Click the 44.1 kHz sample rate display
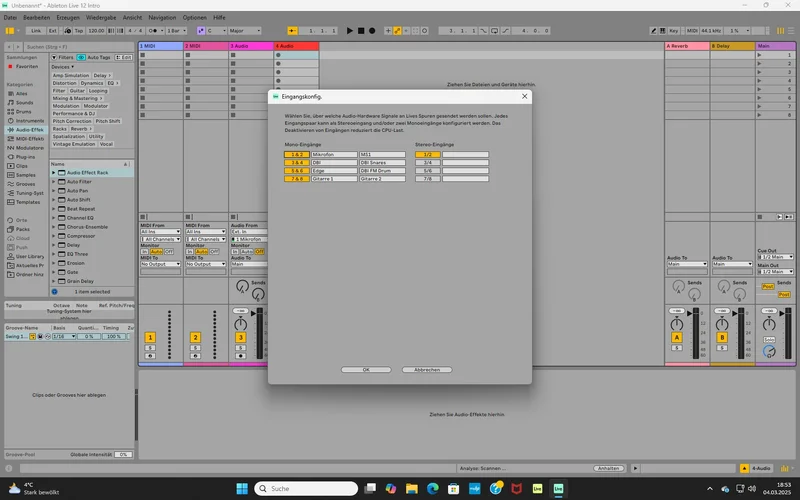 pyautogui.click(x=711, y=31)
